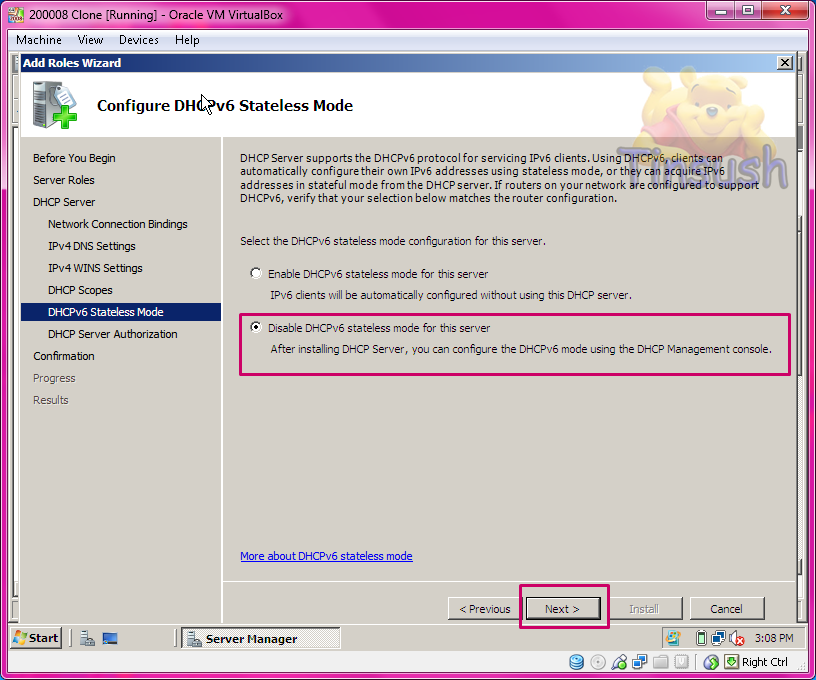816x680 pixels.
Task: Click the Next button
Action: (563, 609)
